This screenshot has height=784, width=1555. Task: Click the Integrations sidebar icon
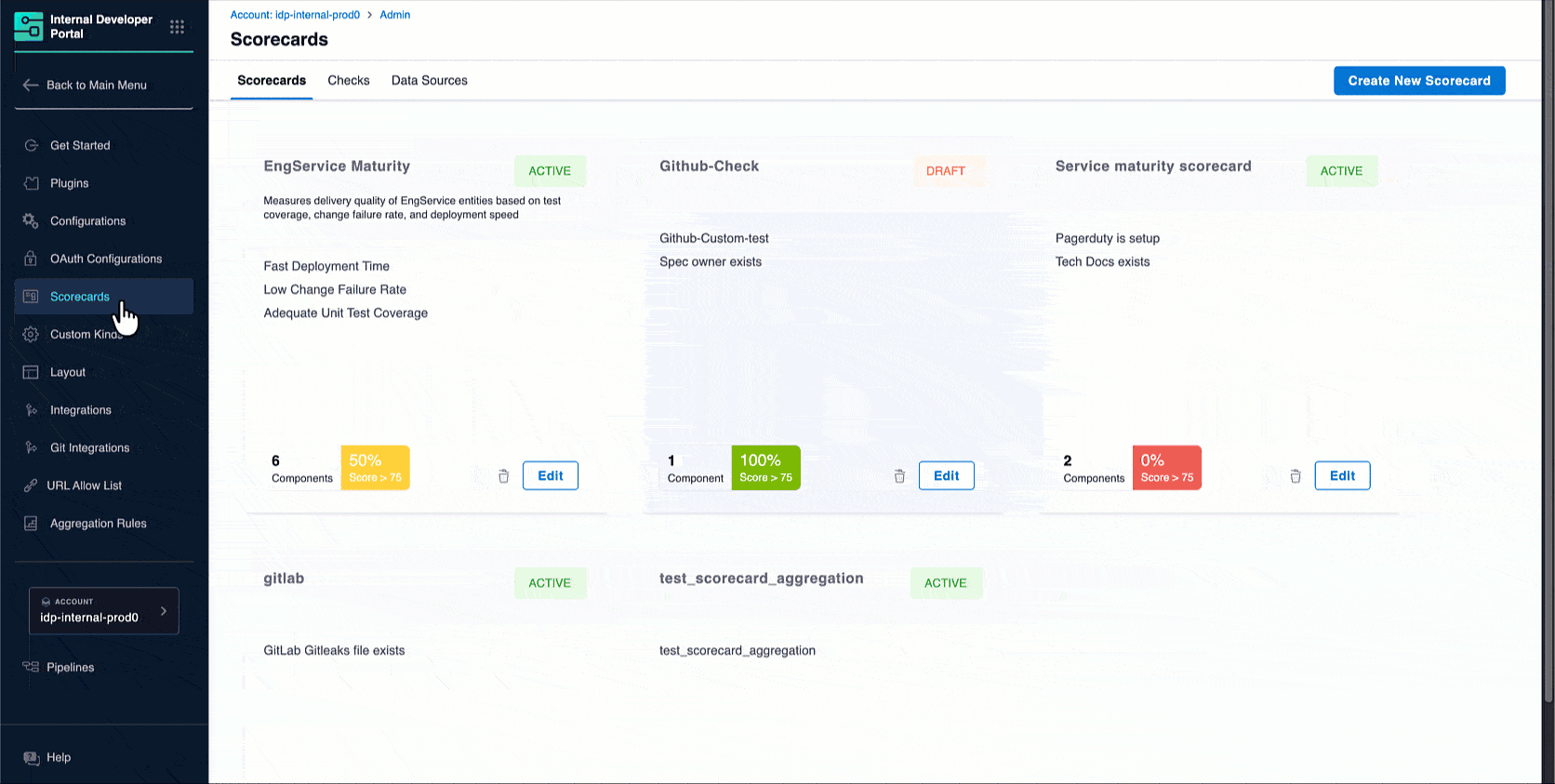coord(31,410)
